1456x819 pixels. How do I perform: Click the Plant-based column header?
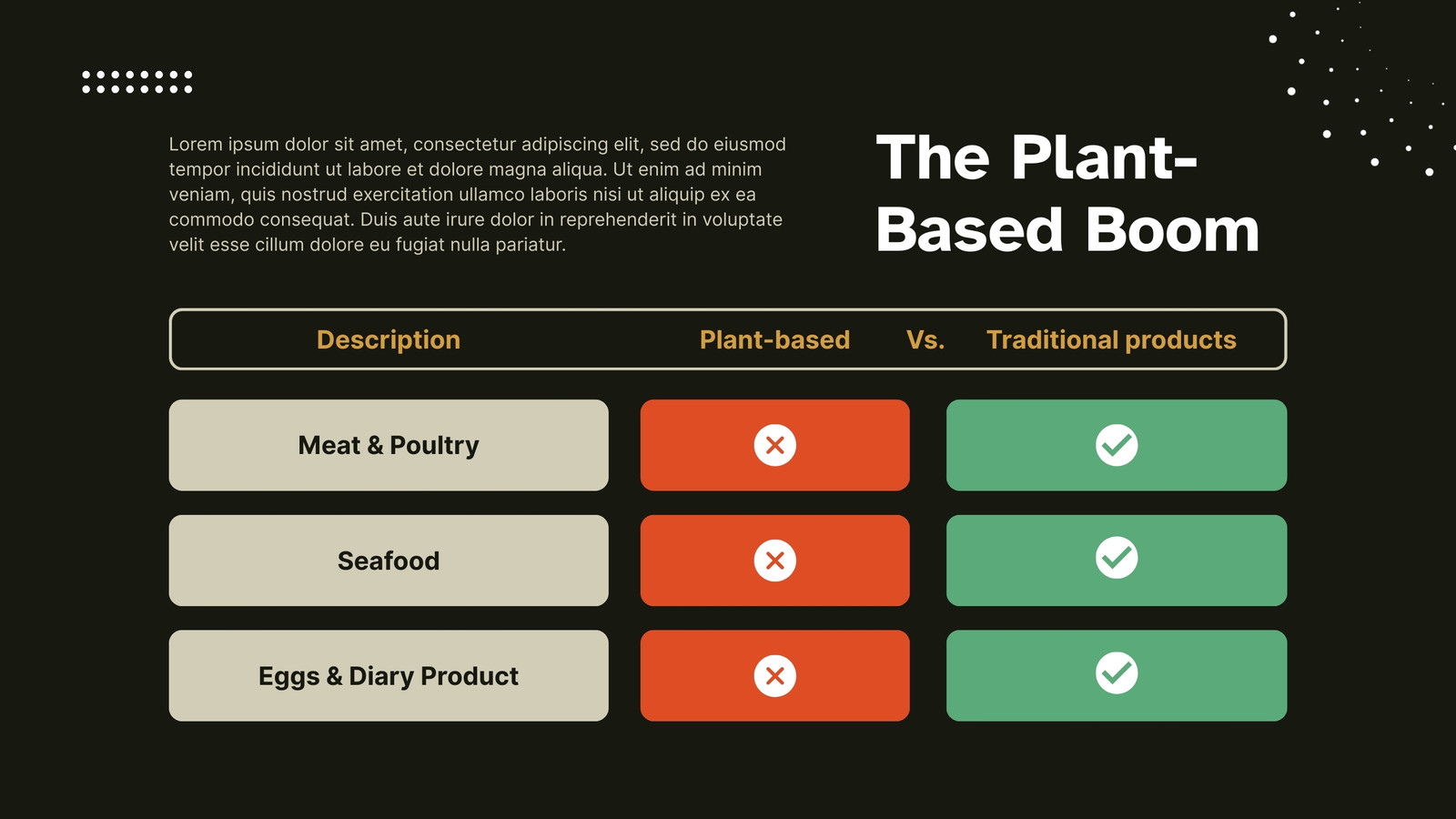[774, 339]
